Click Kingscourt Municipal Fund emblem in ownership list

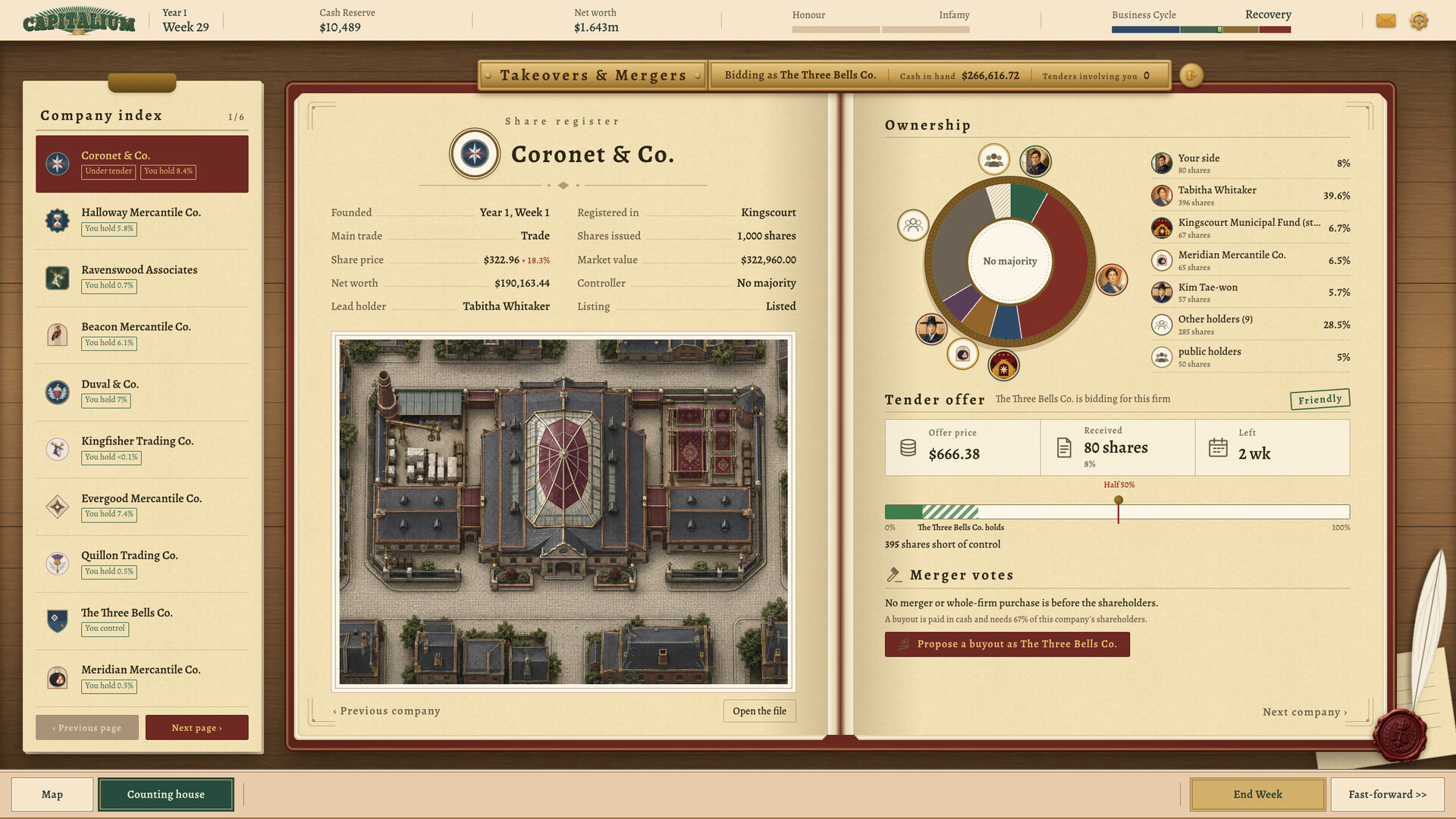[x=1162, y=228]
